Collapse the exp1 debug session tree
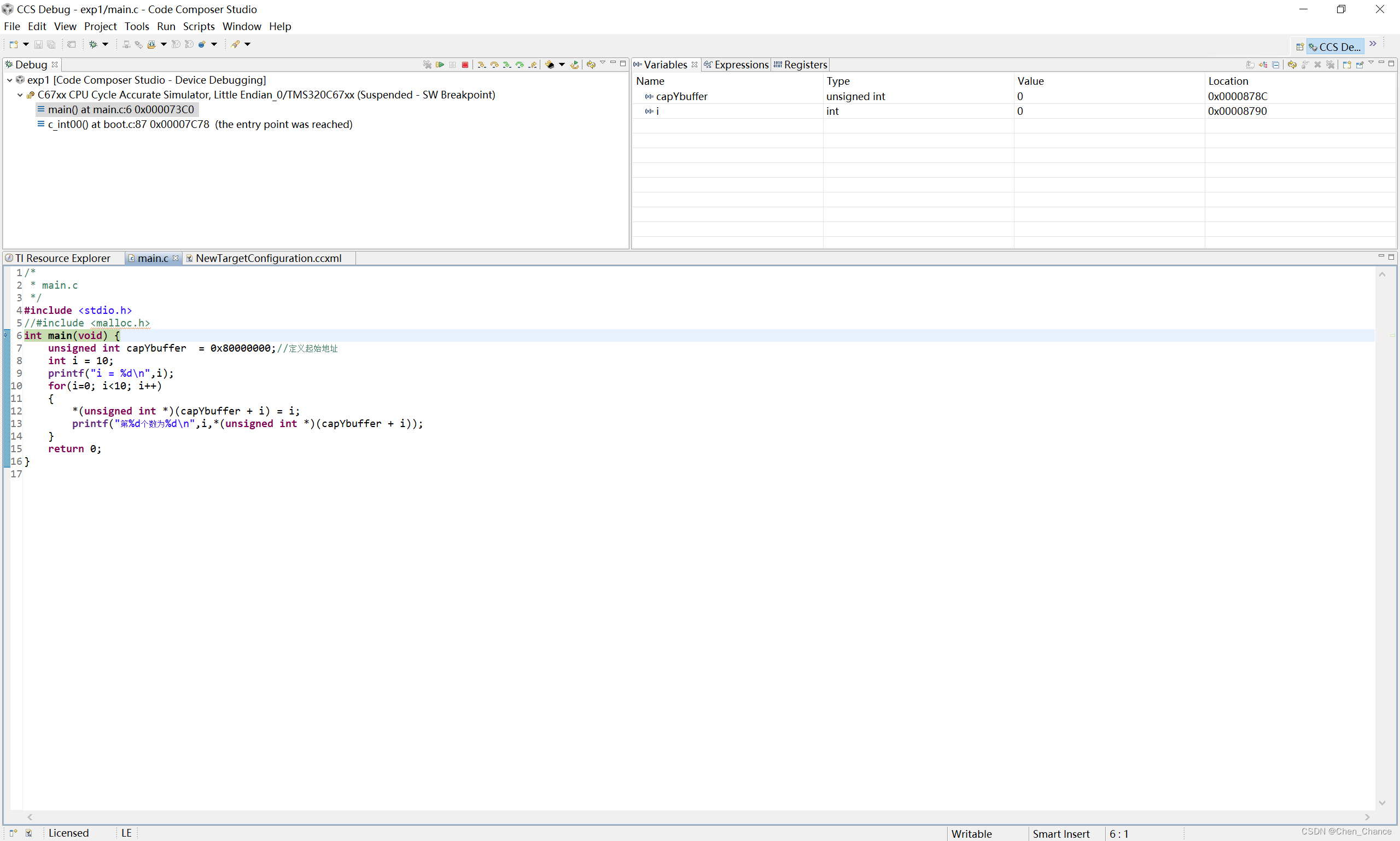 [x=10, y=80]
